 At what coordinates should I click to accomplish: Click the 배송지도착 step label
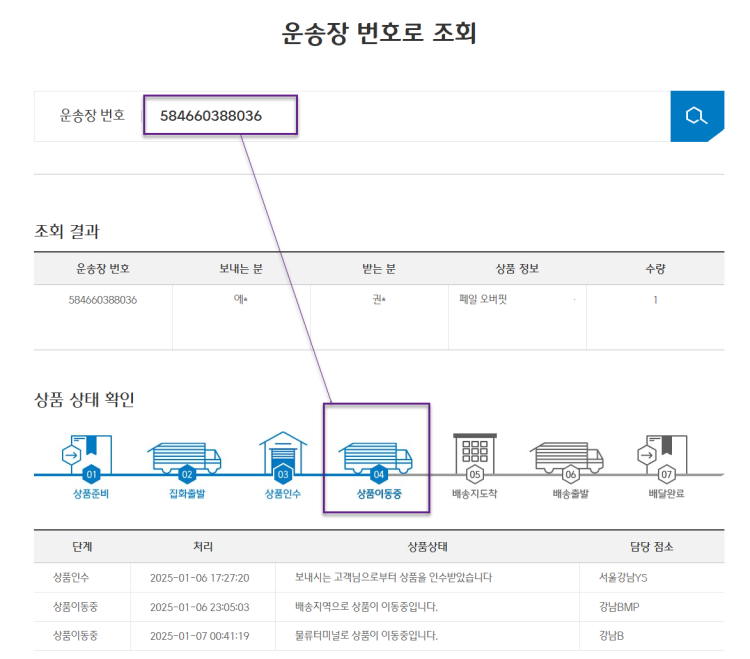tap(474, 494)
